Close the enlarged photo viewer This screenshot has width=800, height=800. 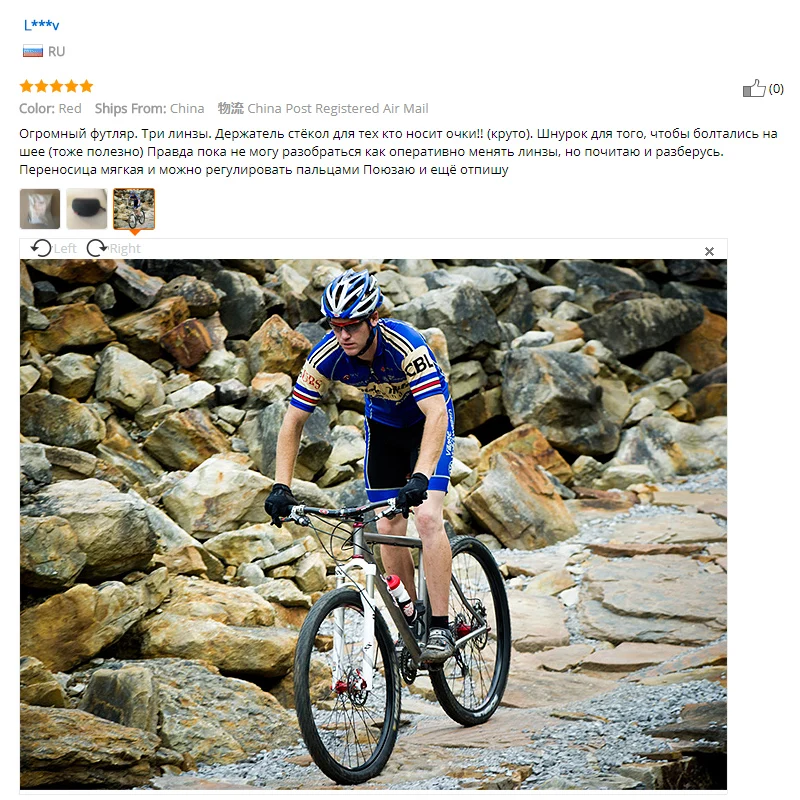pos(709,252)
